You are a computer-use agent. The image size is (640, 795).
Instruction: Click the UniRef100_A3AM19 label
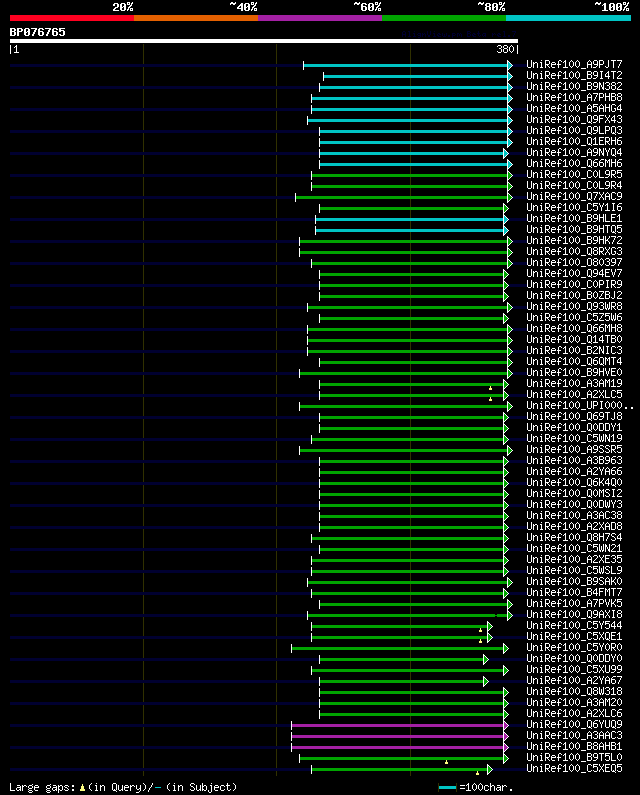coord(574,383)
